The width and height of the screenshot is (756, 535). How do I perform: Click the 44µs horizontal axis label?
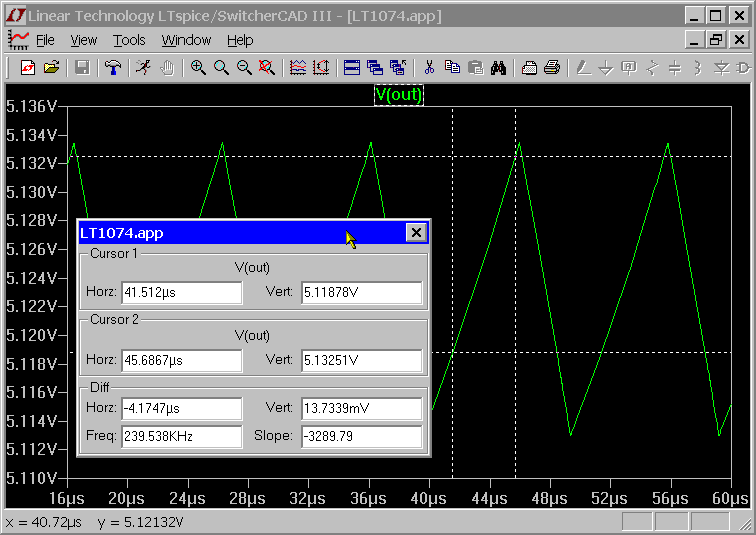point(489,498)
